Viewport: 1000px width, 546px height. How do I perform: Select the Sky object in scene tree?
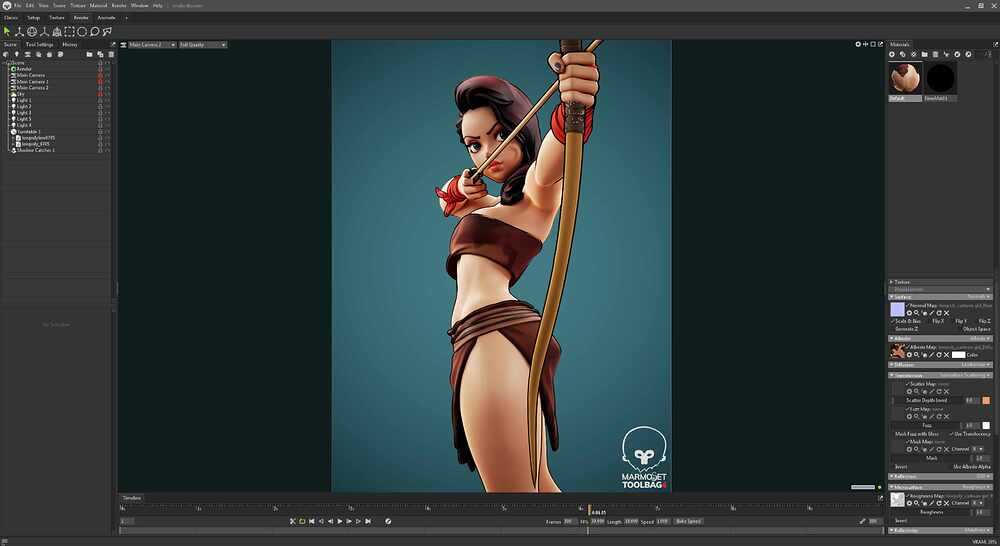[21, 94]
